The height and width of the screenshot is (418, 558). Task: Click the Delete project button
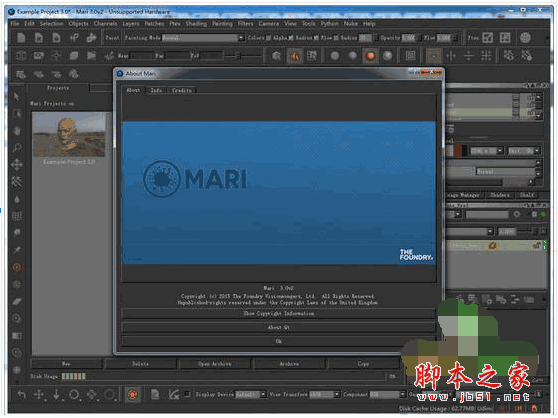tap(141, 364)
